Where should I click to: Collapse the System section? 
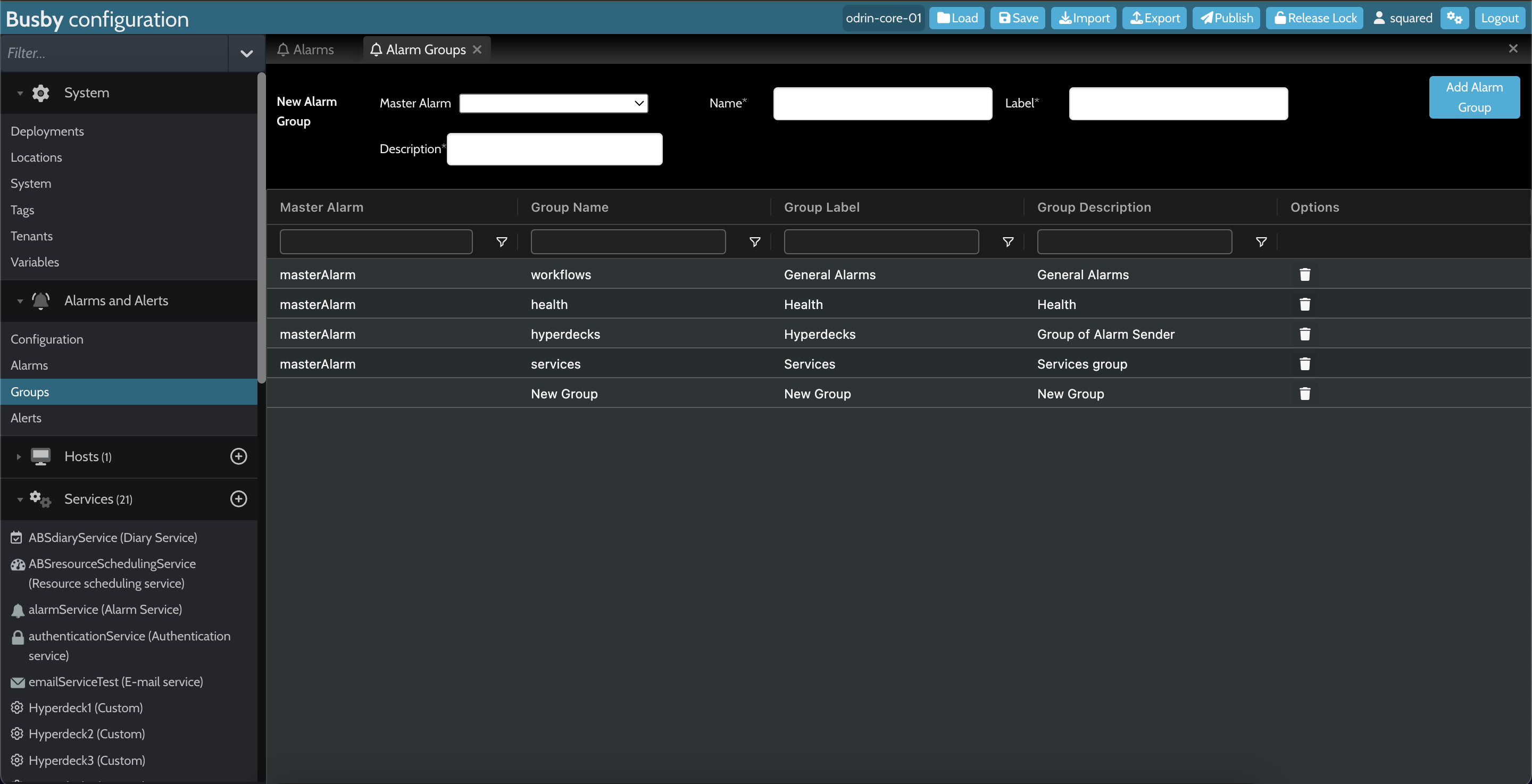(20, 94)
